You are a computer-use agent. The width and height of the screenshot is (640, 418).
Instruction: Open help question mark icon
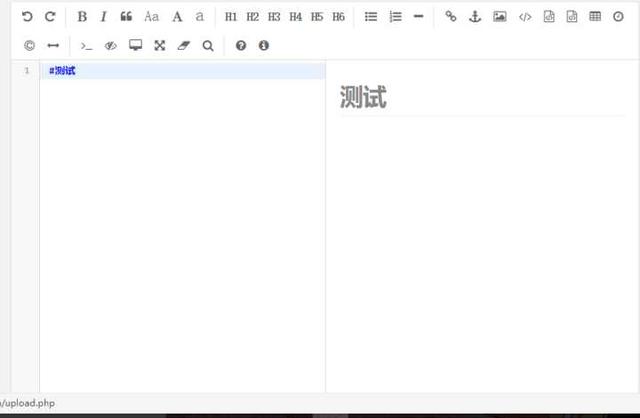tap(241, 45)
